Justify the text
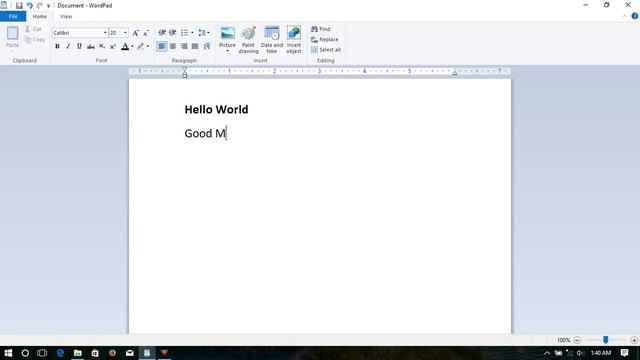 tap(195, 46)
